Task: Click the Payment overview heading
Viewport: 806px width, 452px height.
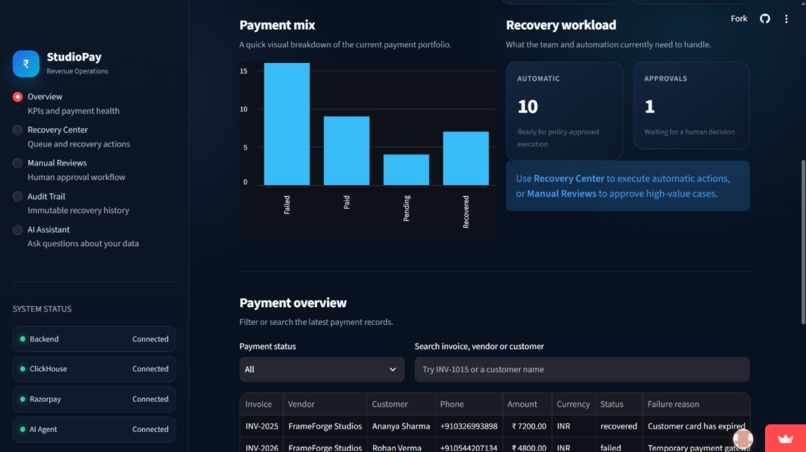Action: (x=293, y=303)
